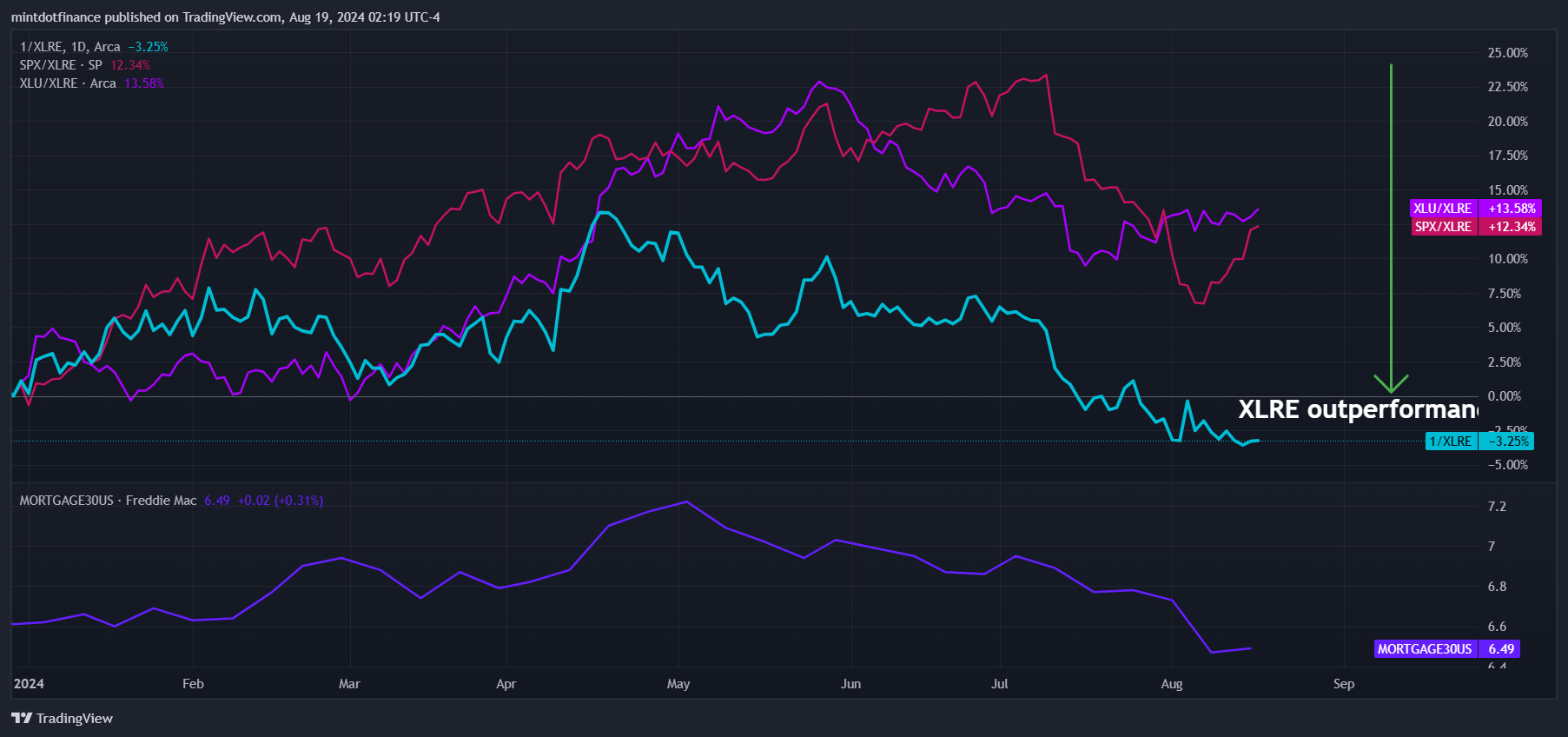Click the 15.00% tick on the price scale
Screen dimensions: 1568x737
1508,190
